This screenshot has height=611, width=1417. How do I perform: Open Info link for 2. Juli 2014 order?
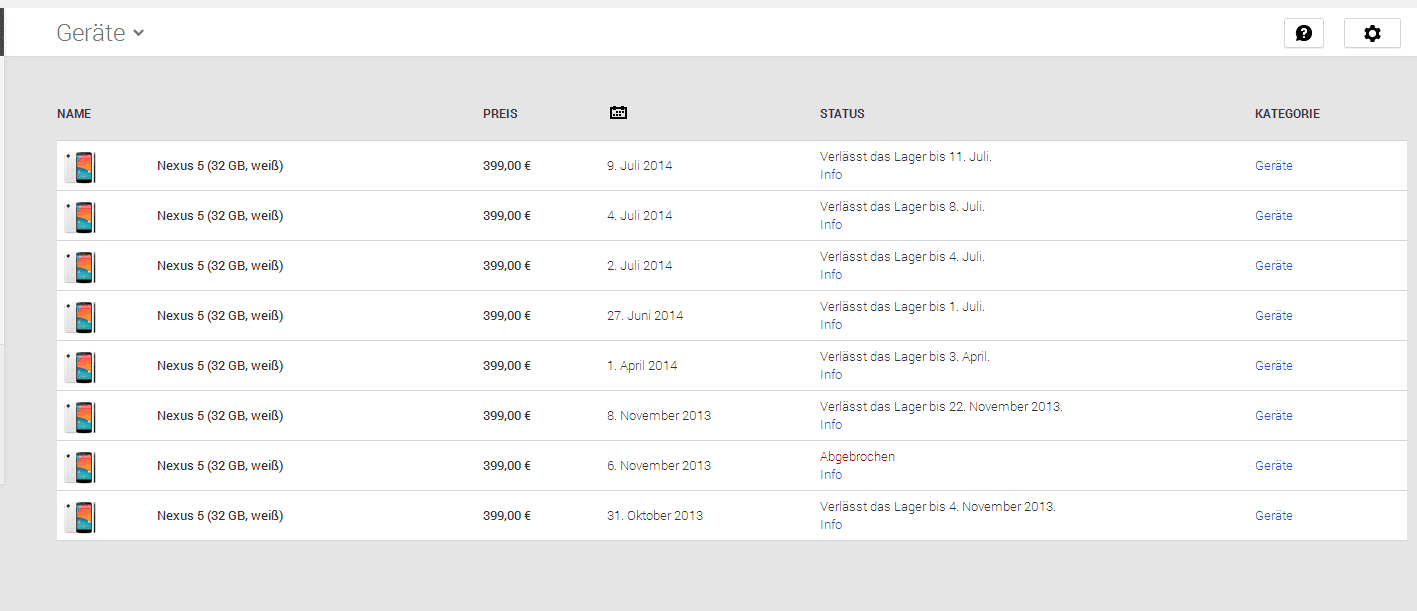pyautogui.click(x=831, y=275)
